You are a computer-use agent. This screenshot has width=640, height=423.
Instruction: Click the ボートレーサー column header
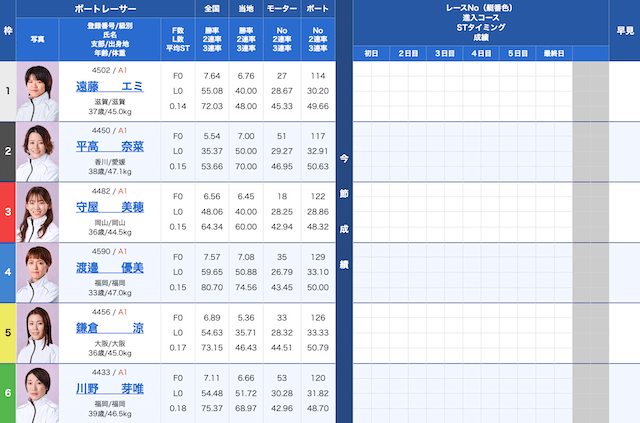(x=105, y=9)
